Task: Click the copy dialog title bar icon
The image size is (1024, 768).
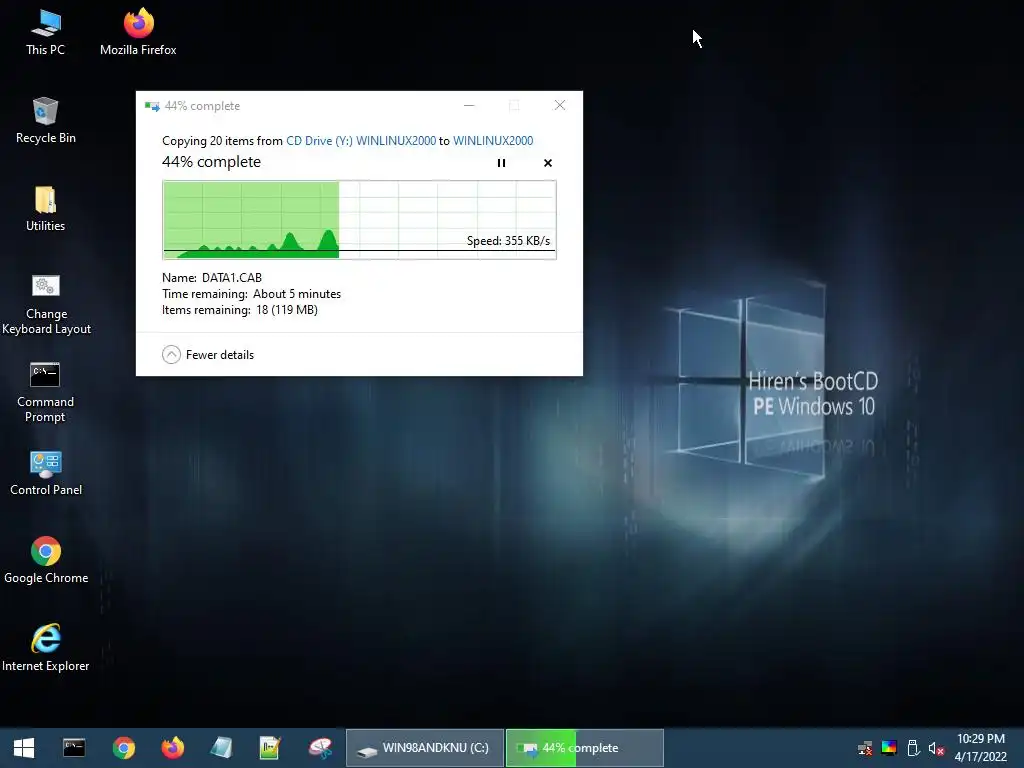Action: (152, 106)
